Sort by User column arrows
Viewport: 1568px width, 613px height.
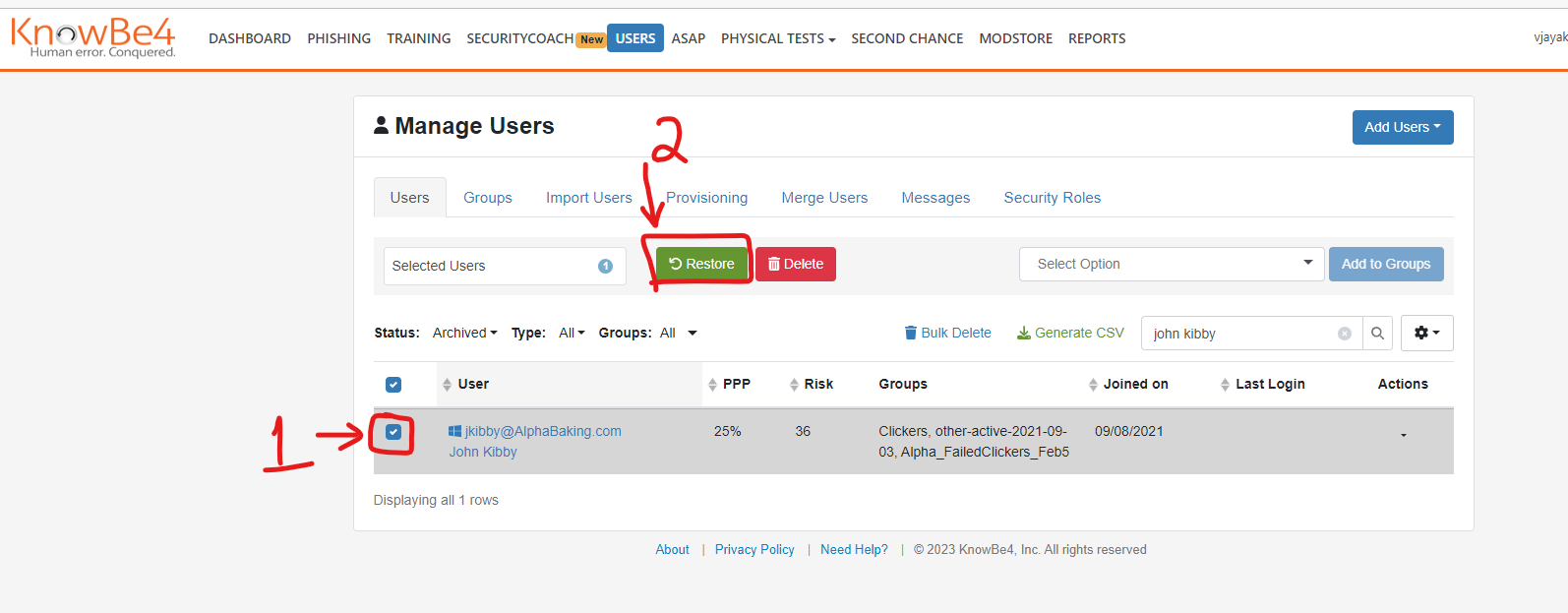[447, 385]
